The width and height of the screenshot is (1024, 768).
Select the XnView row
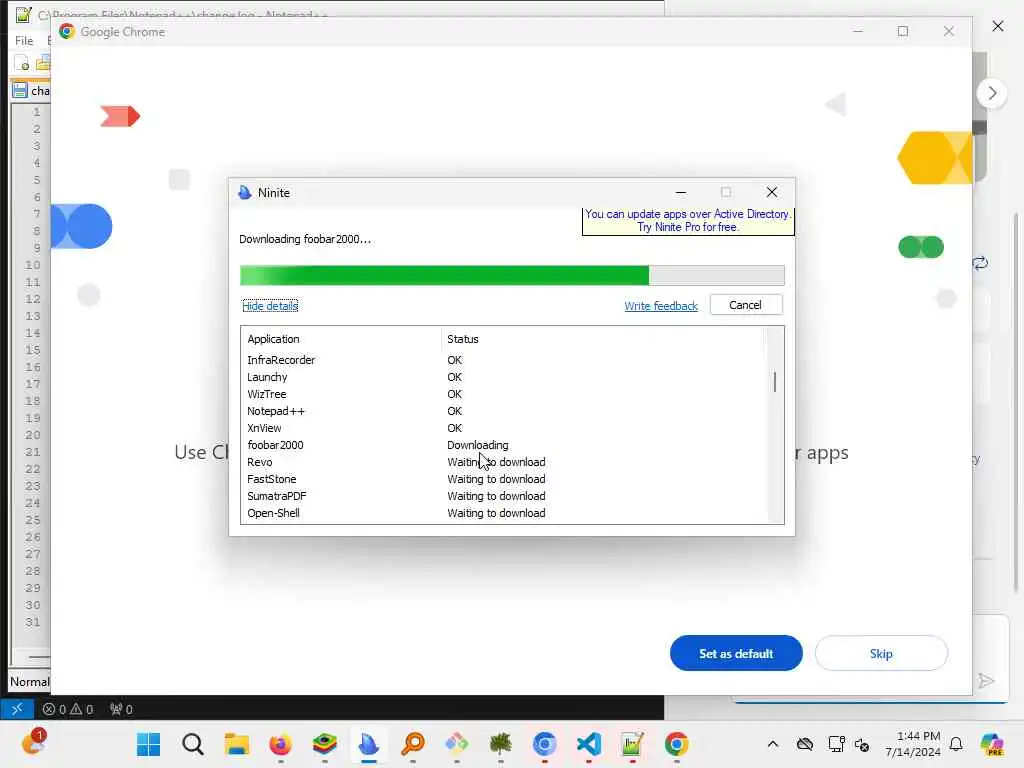coord(503,428)
